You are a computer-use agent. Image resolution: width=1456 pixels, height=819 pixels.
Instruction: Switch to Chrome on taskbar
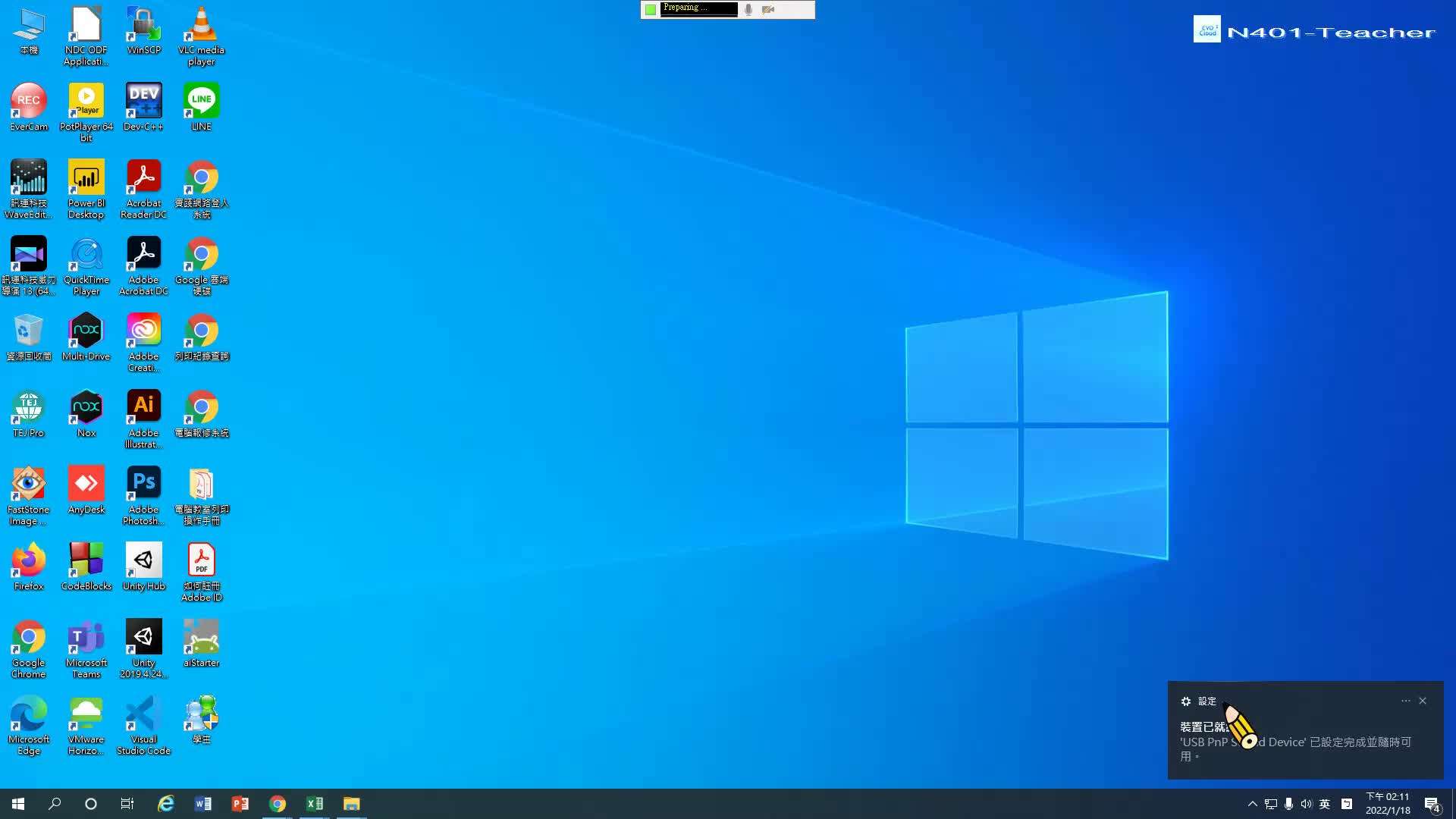(277, 804)
